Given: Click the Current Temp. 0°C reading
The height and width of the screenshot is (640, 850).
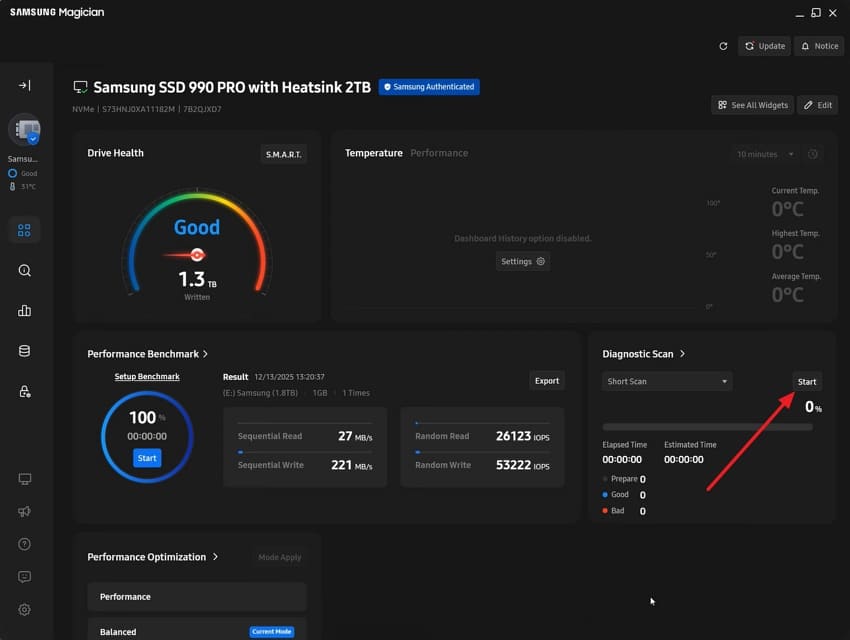Looking at the screenshot, I should click(788, 209).
